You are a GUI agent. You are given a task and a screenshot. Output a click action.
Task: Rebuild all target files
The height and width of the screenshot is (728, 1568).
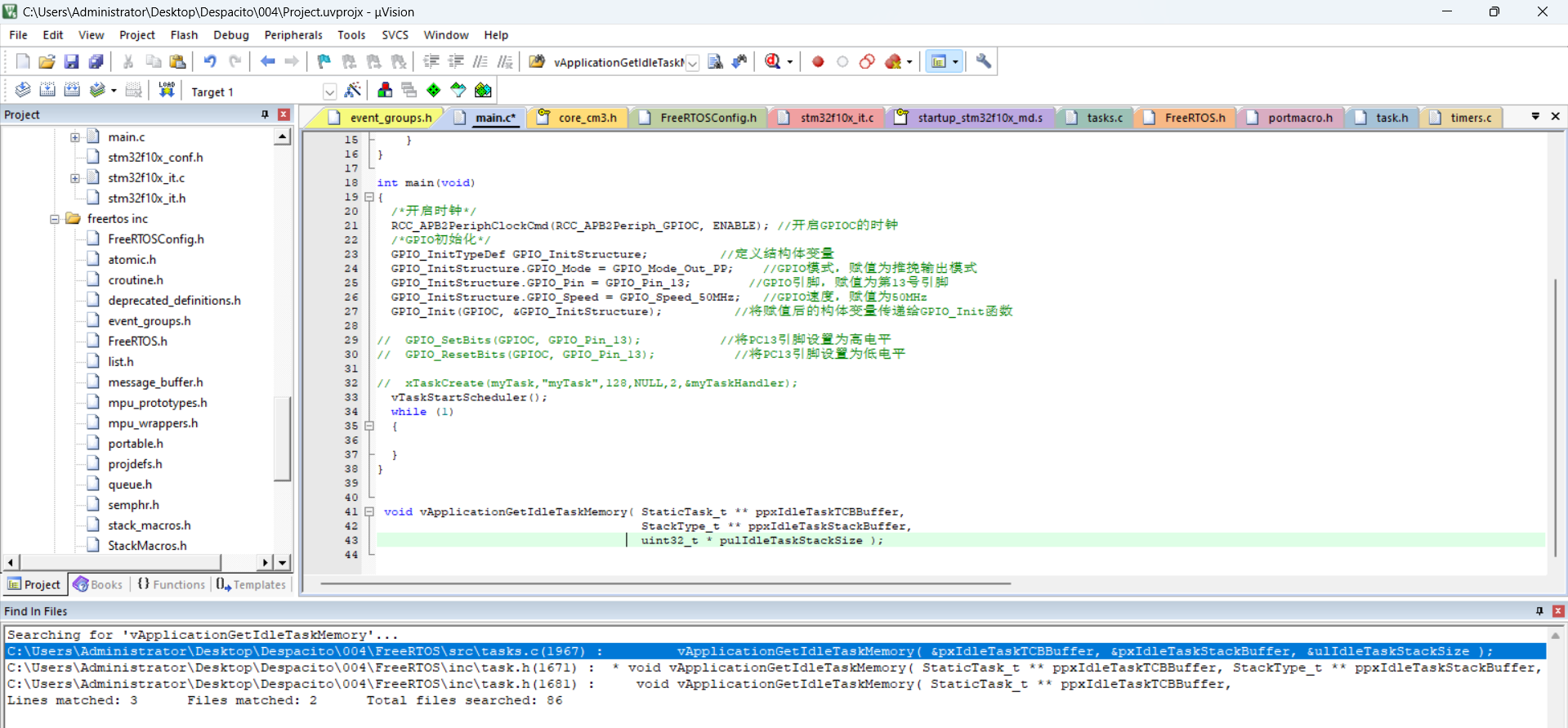72,90
